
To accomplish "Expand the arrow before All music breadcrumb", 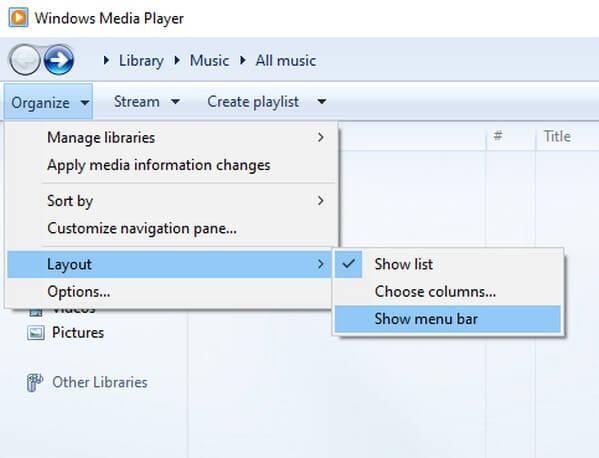I will [x=243, y=60].
